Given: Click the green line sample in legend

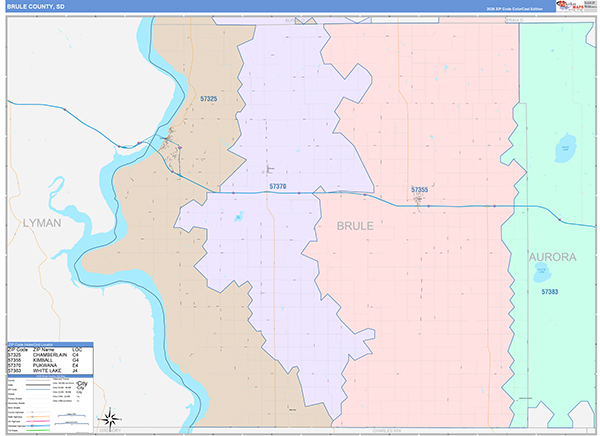Looking at the screenshot, I should pos(38,430).
